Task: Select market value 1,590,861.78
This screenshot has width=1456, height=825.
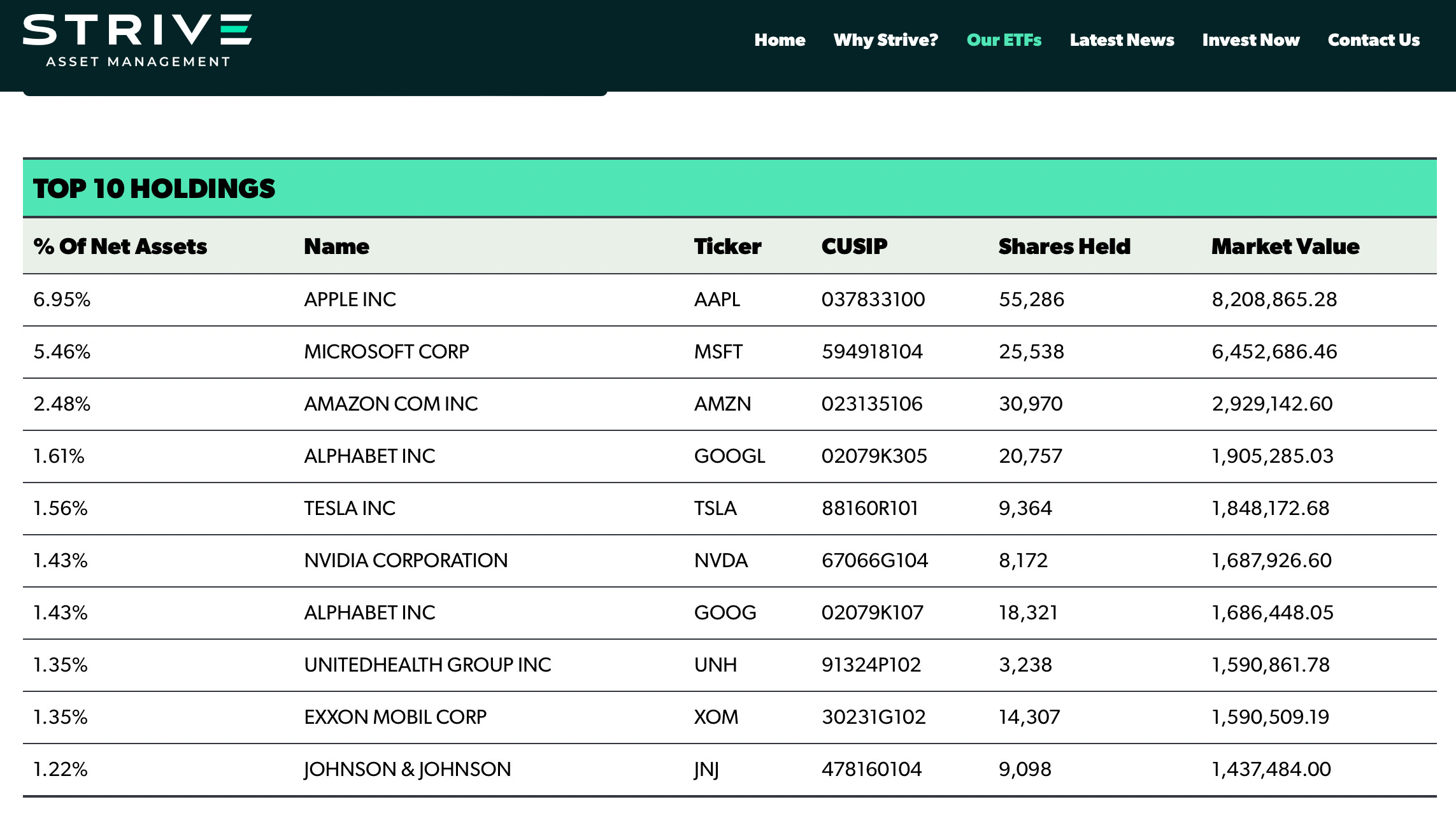Action: click(x=1270, y=665)
